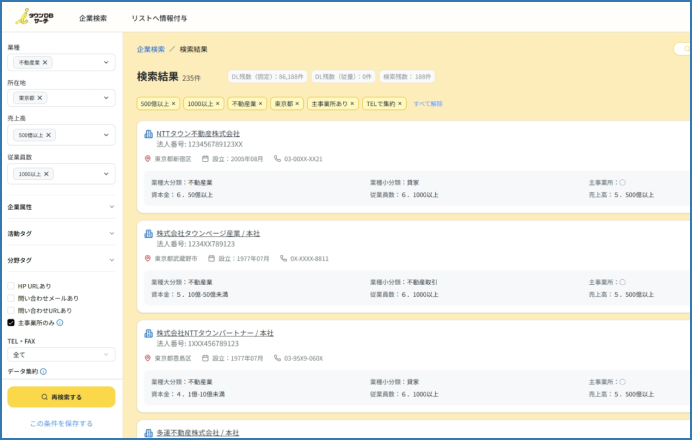This screenshot has width=692, height=440.
Task: Open the TEL・FAX 全て dropdown
Action: click(61, 354)
